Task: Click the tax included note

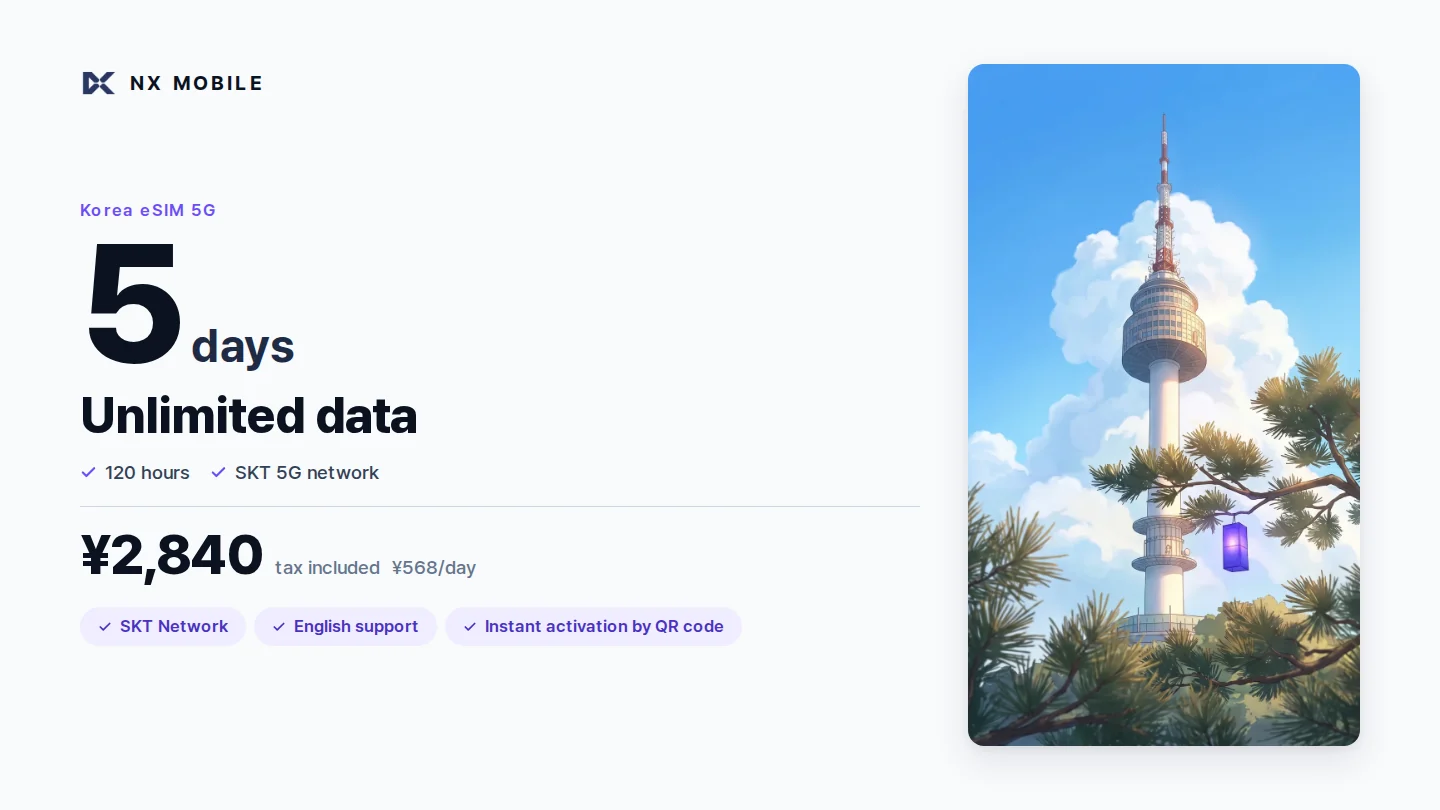Action: 327,568
